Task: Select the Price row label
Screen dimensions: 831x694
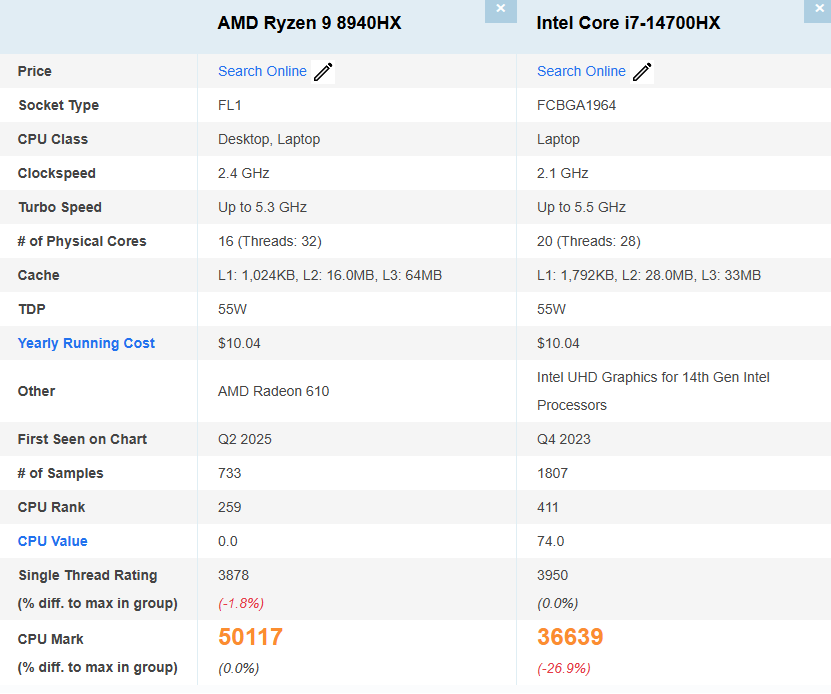Action: pyautogui.click(x=34, y=71)
